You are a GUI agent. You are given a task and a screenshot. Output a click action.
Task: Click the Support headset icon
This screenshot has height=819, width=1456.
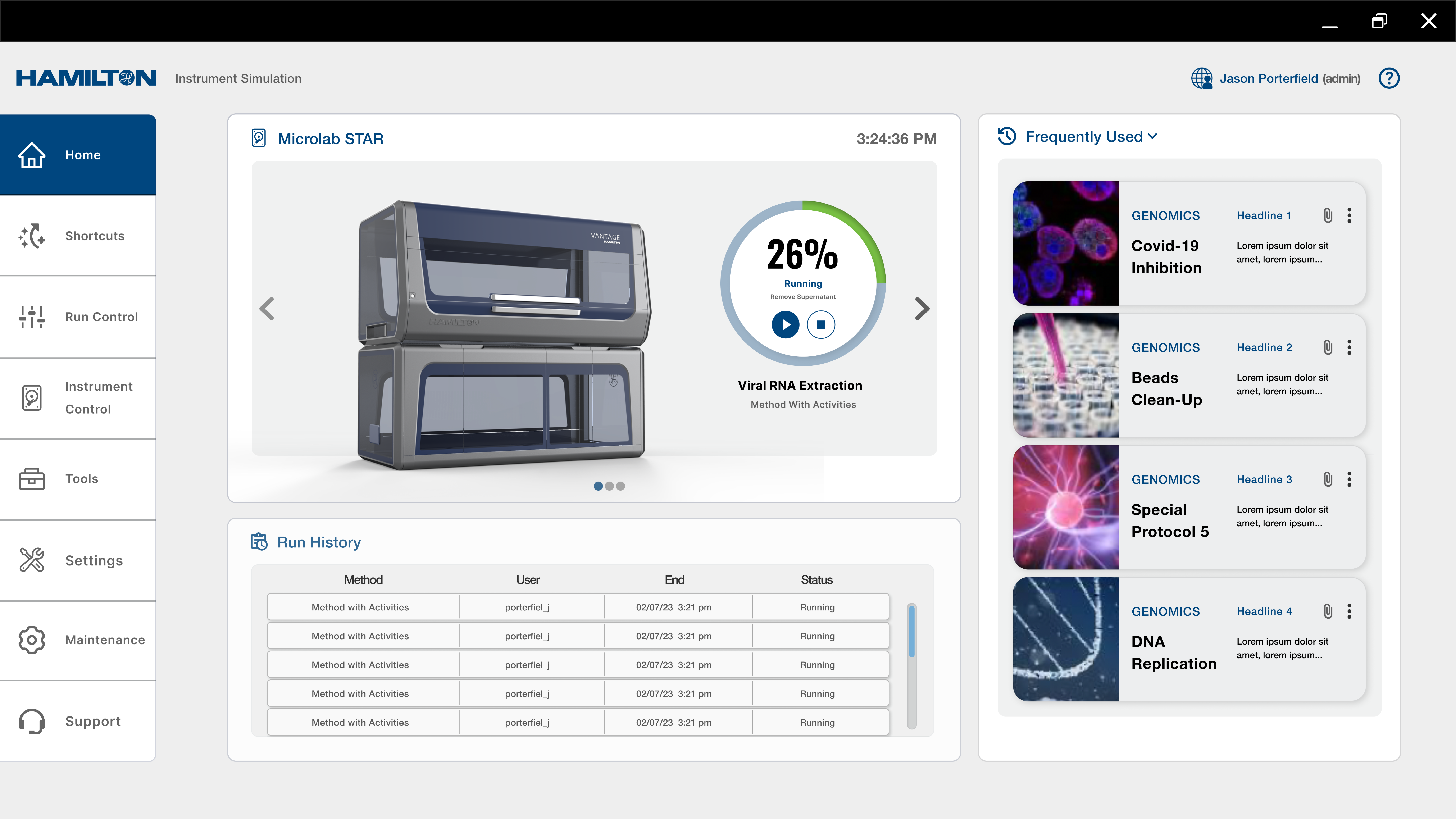pos(32,721)
